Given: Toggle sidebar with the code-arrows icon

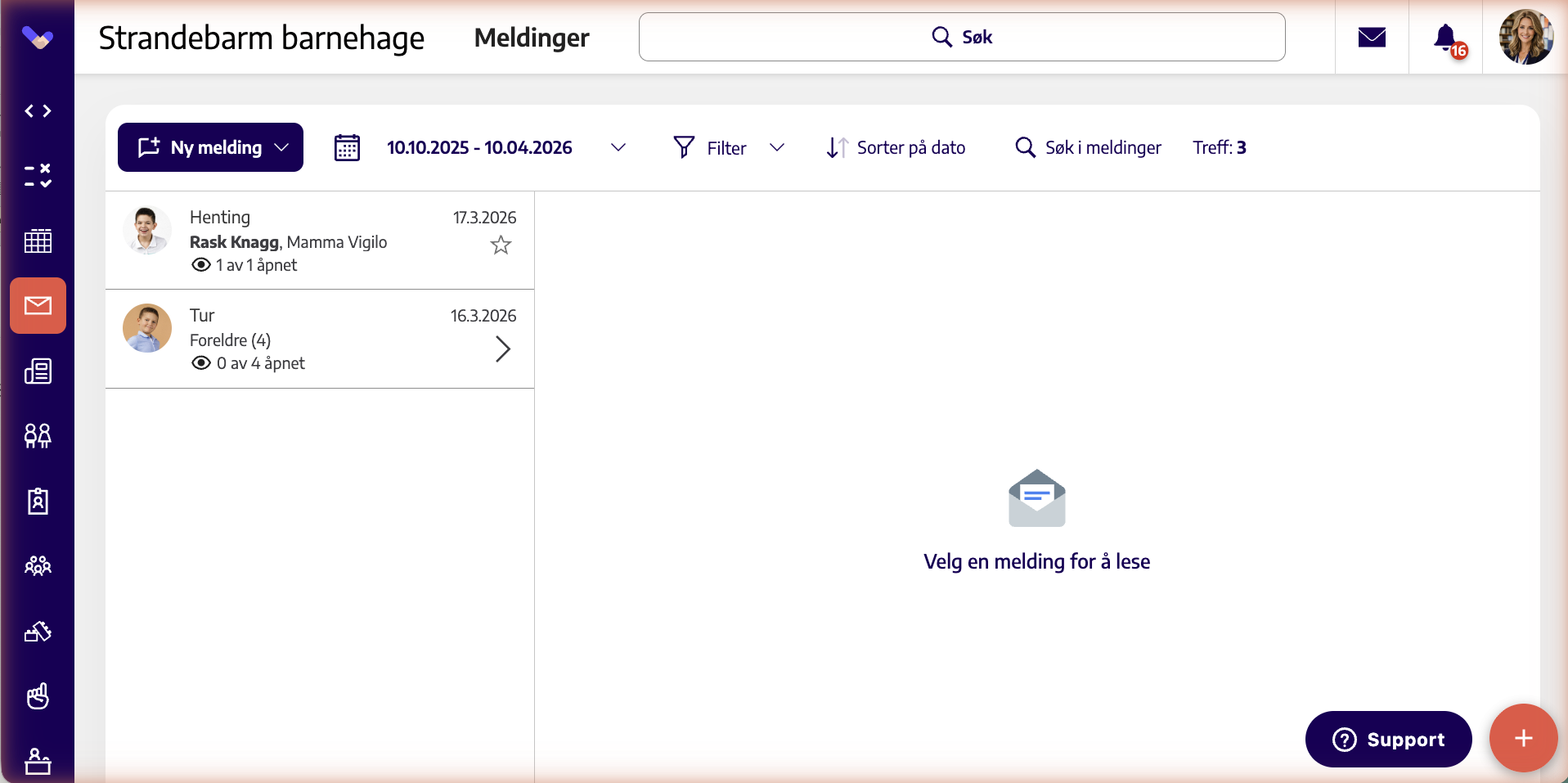Looking at the screenshot, I should pyautogui.click(x=38, y=110).
